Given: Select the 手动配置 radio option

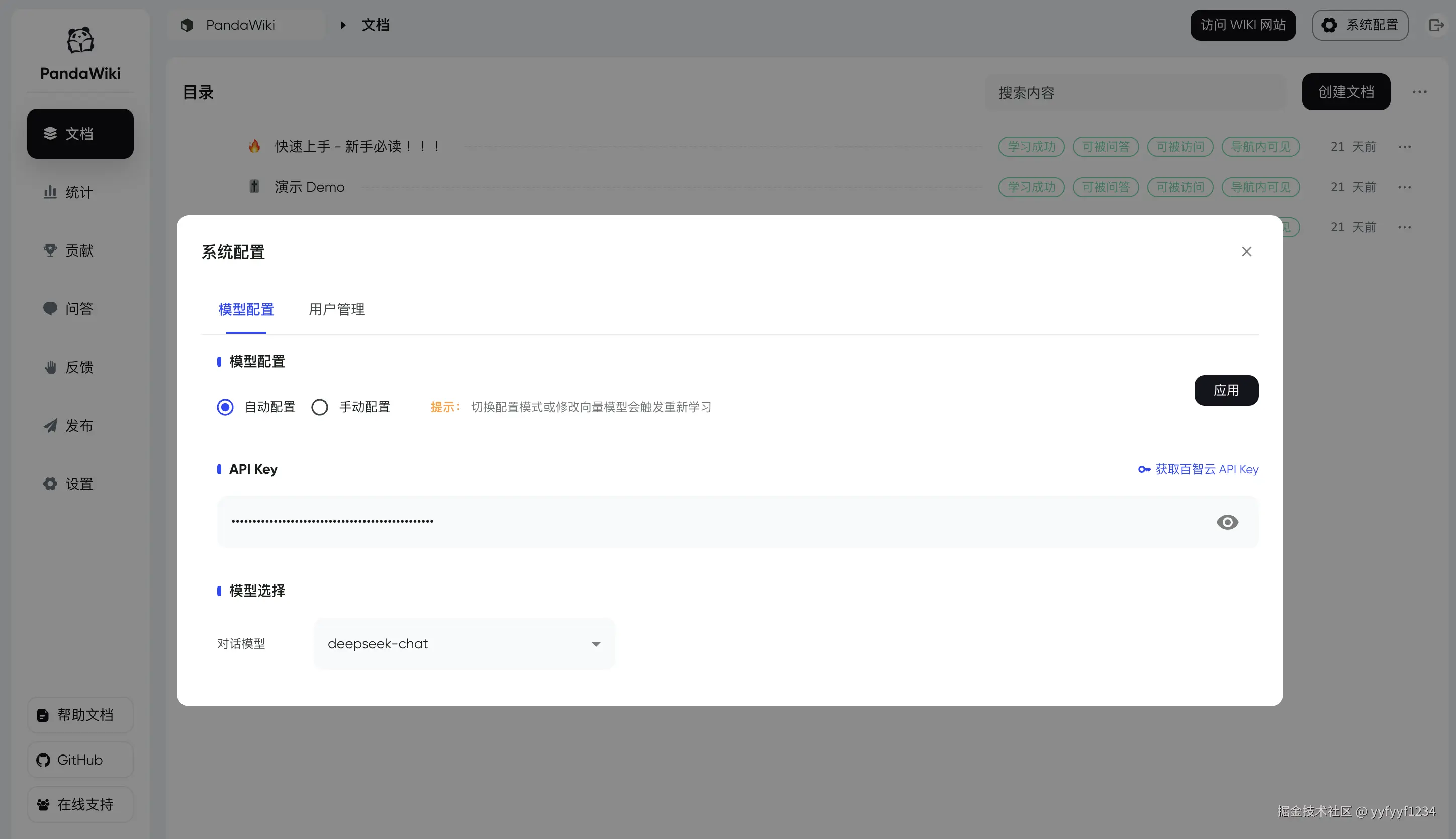Looking at the screenshot, I should 320,407.
